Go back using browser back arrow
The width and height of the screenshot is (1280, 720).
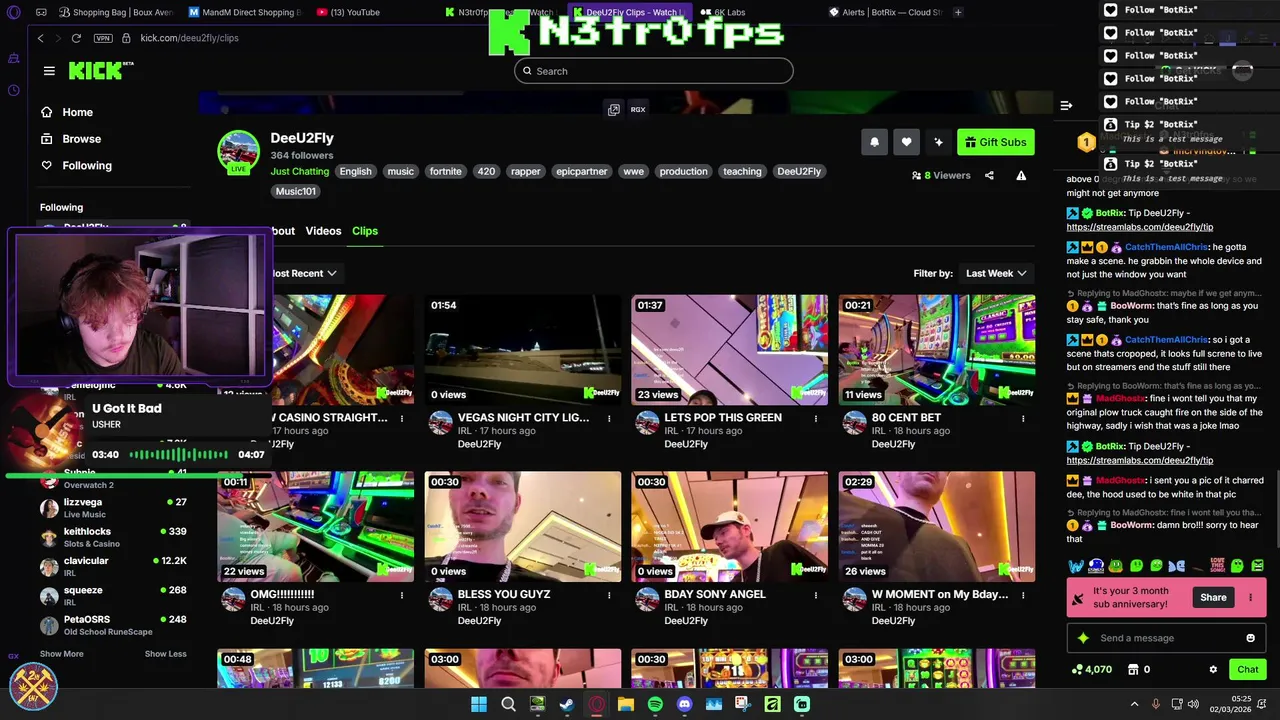(x=41, y=38)
